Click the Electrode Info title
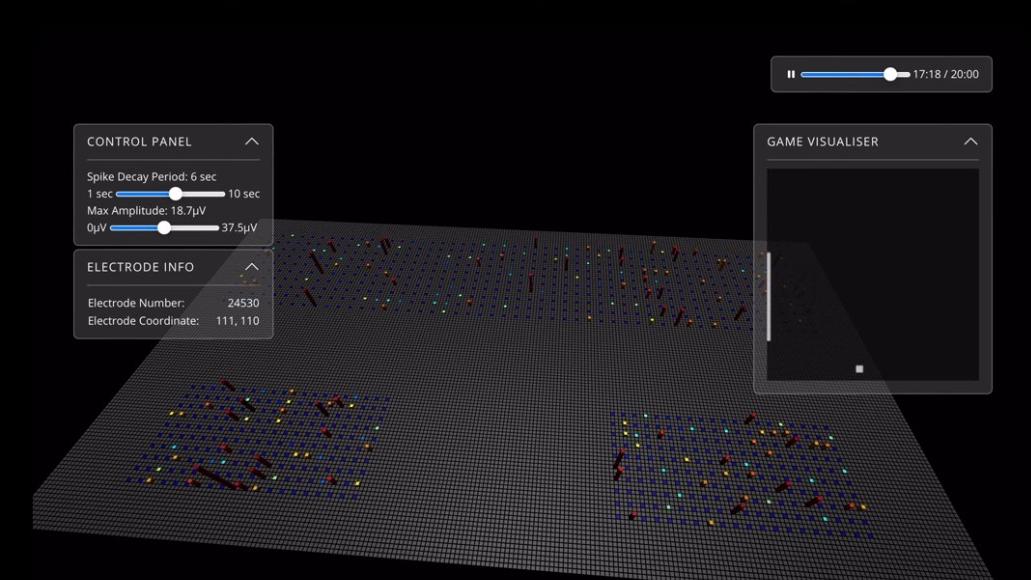 [x=140, y=267]
